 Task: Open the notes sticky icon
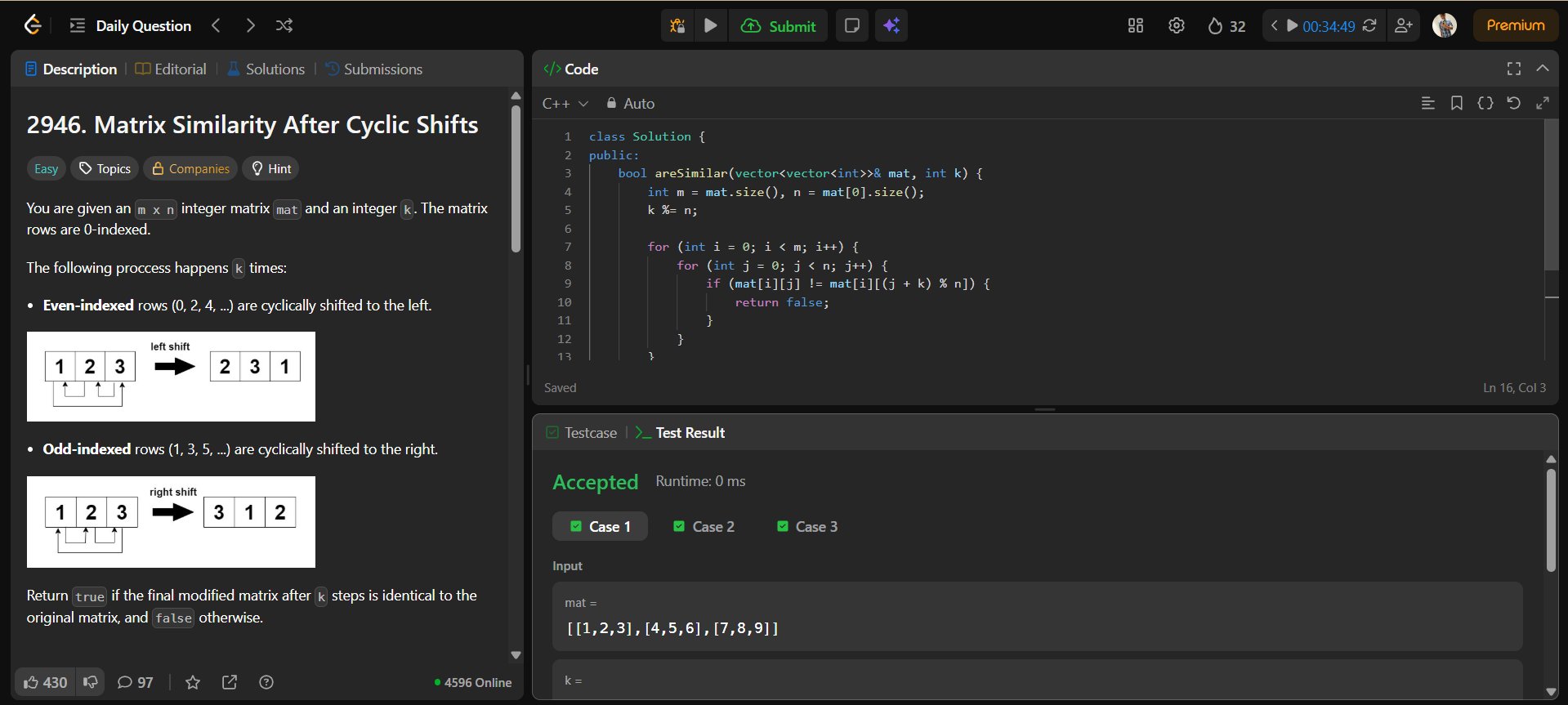(851, 26)
